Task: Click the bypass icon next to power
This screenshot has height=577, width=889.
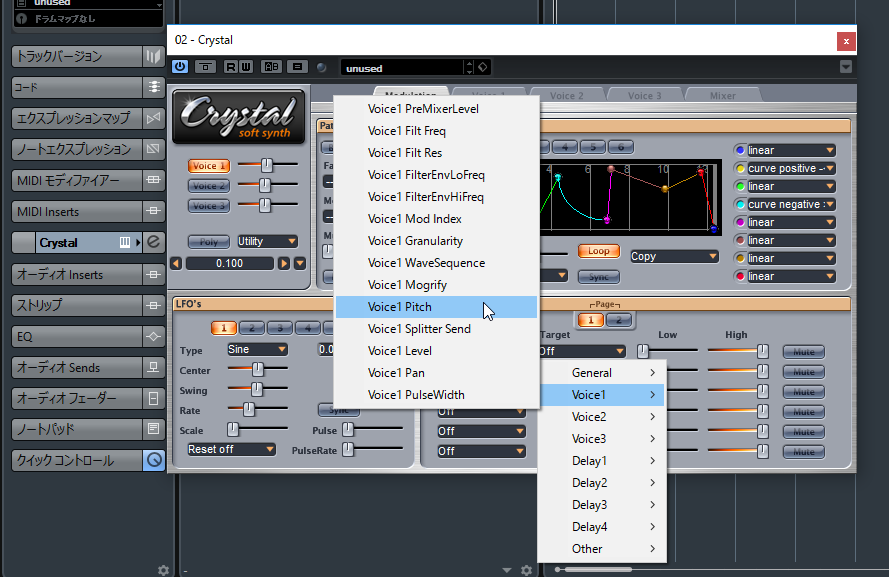Action: pyautogui.click(x=205, y=67)
